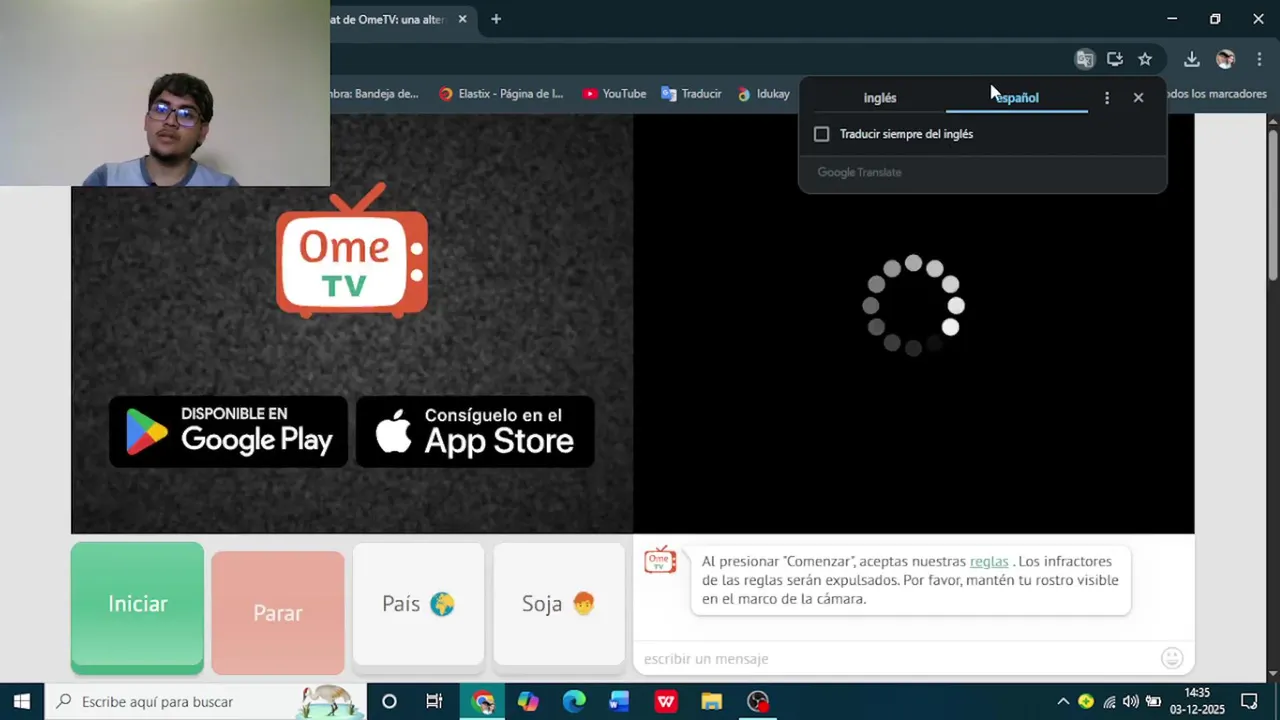This screenshot has height=720, width=1280.
Task: Open Copilot from the taskbar
Action: (x=528, y=701)
